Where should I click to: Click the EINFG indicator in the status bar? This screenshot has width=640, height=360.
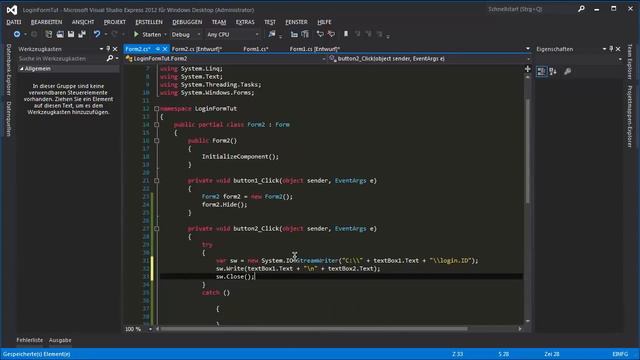pyautogui.click(x=620, y=354)
